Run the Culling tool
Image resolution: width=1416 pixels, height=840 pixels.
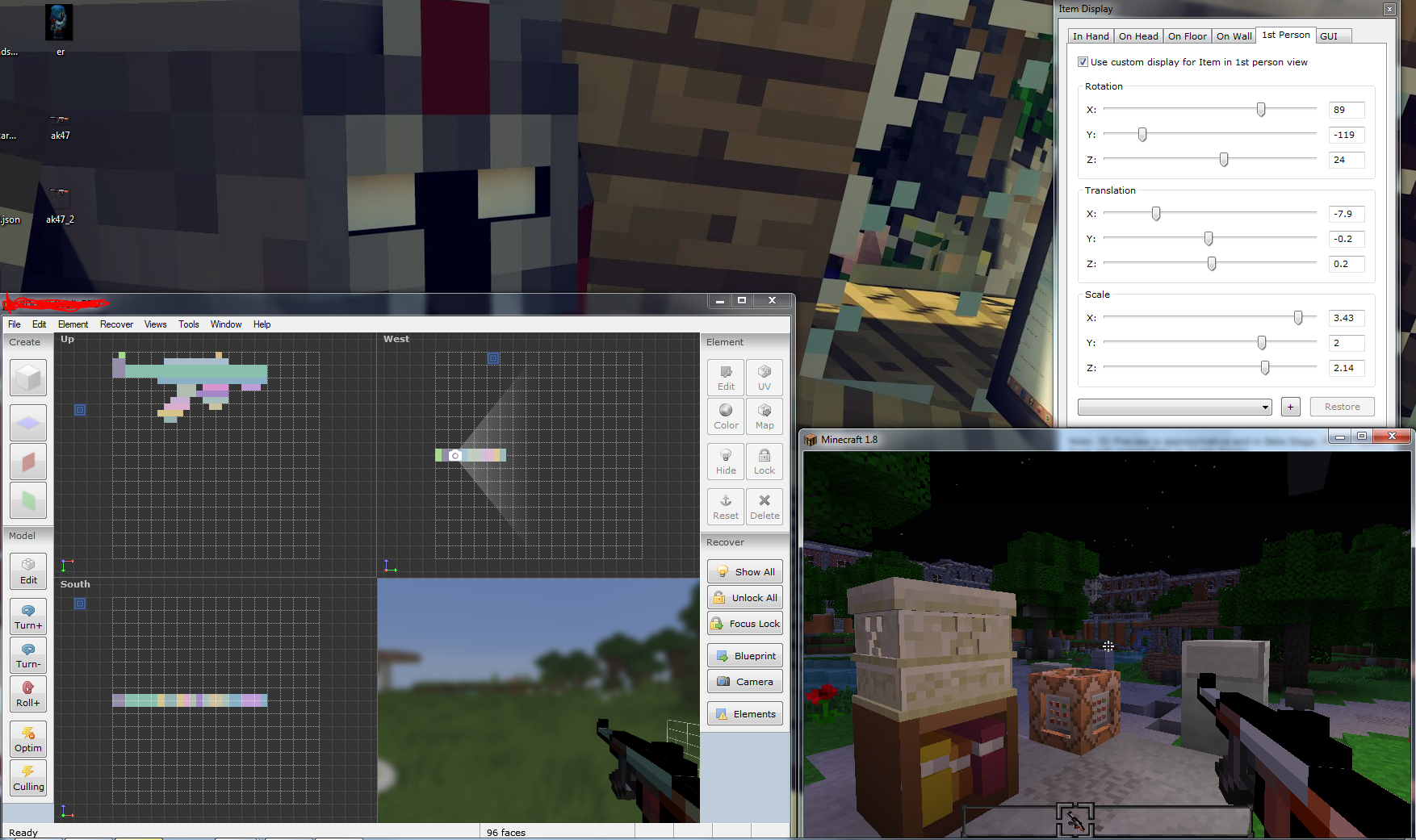coord(28,778)
